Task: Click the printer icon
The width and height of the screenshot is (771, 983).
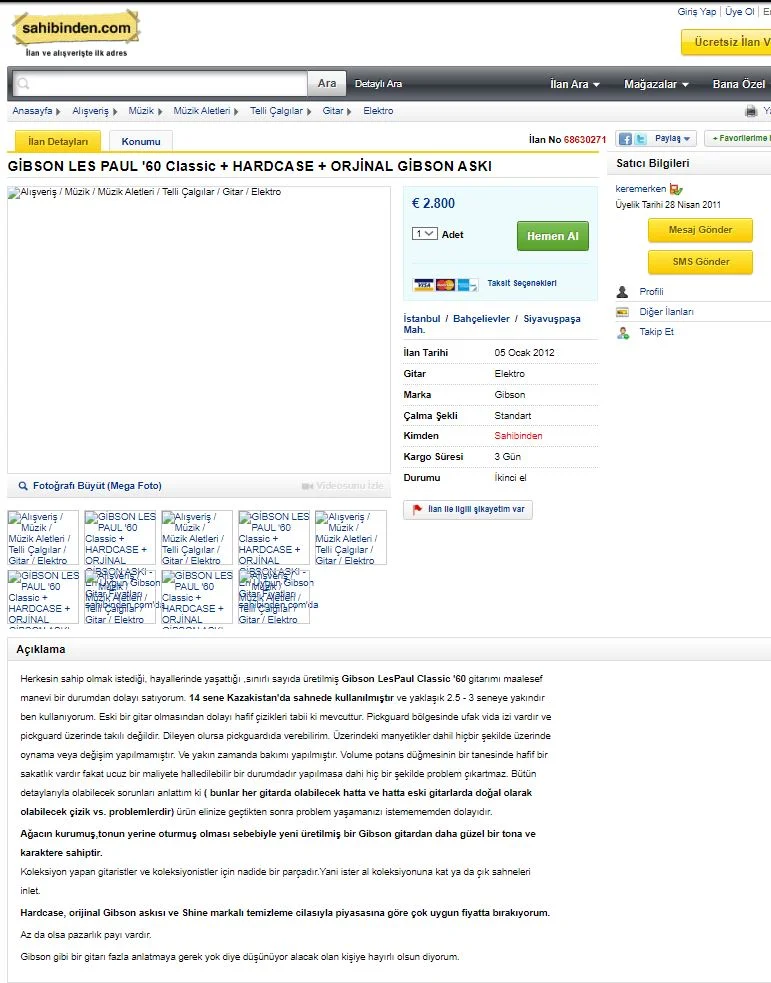Action: [x=751, y=112]
